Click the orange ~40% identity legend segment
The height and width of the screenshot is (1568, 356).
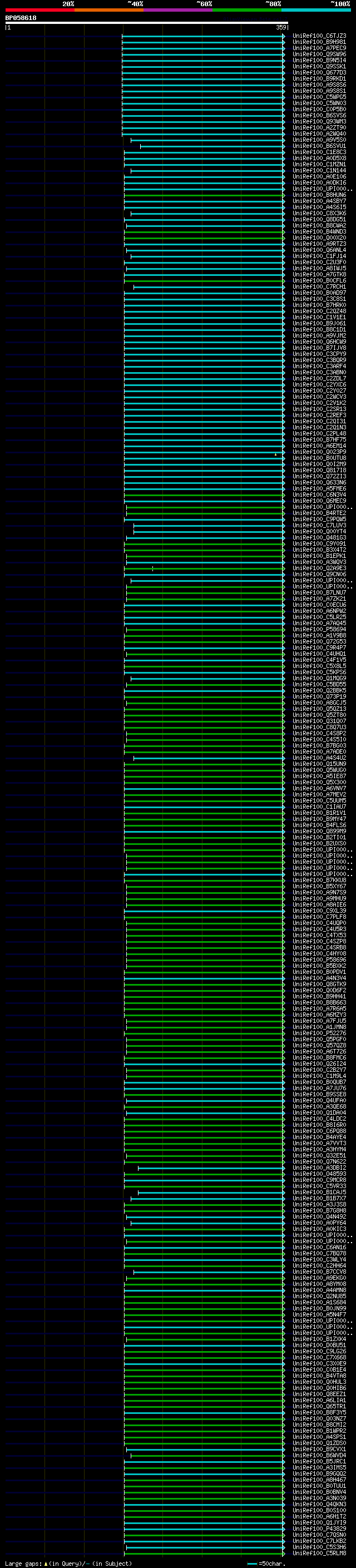pyautogui.click(x=109, y=10)
